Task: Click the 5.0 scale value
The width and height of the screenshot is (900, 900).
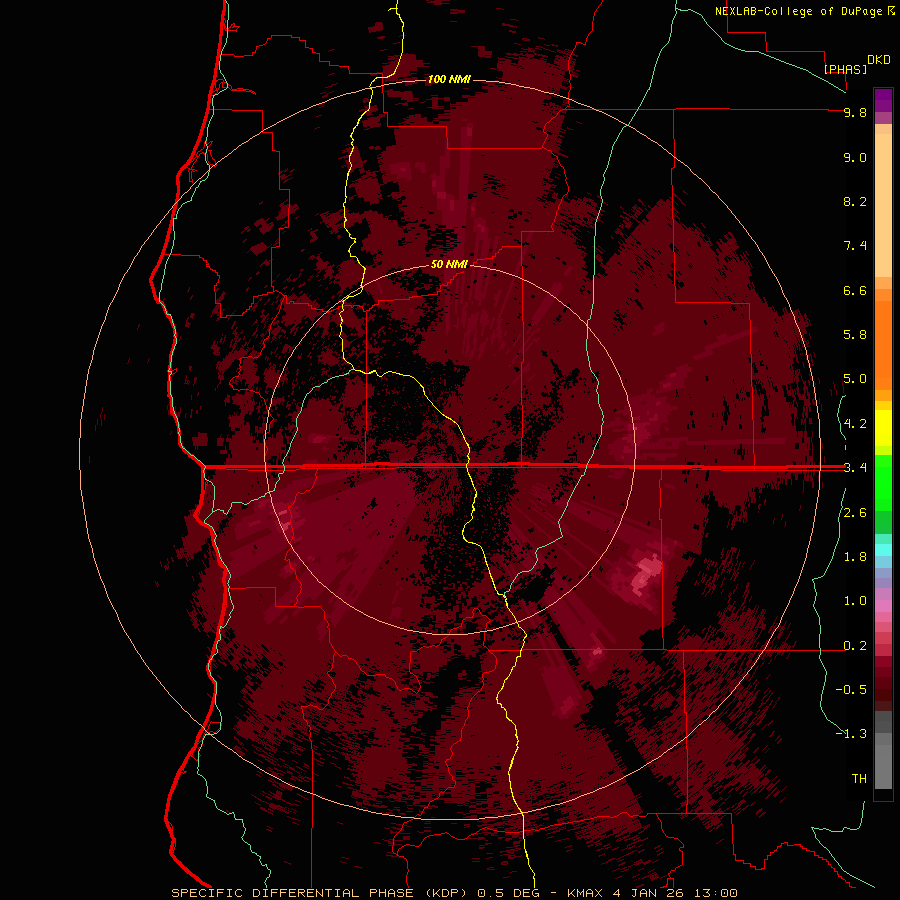Action: (855, 379)
